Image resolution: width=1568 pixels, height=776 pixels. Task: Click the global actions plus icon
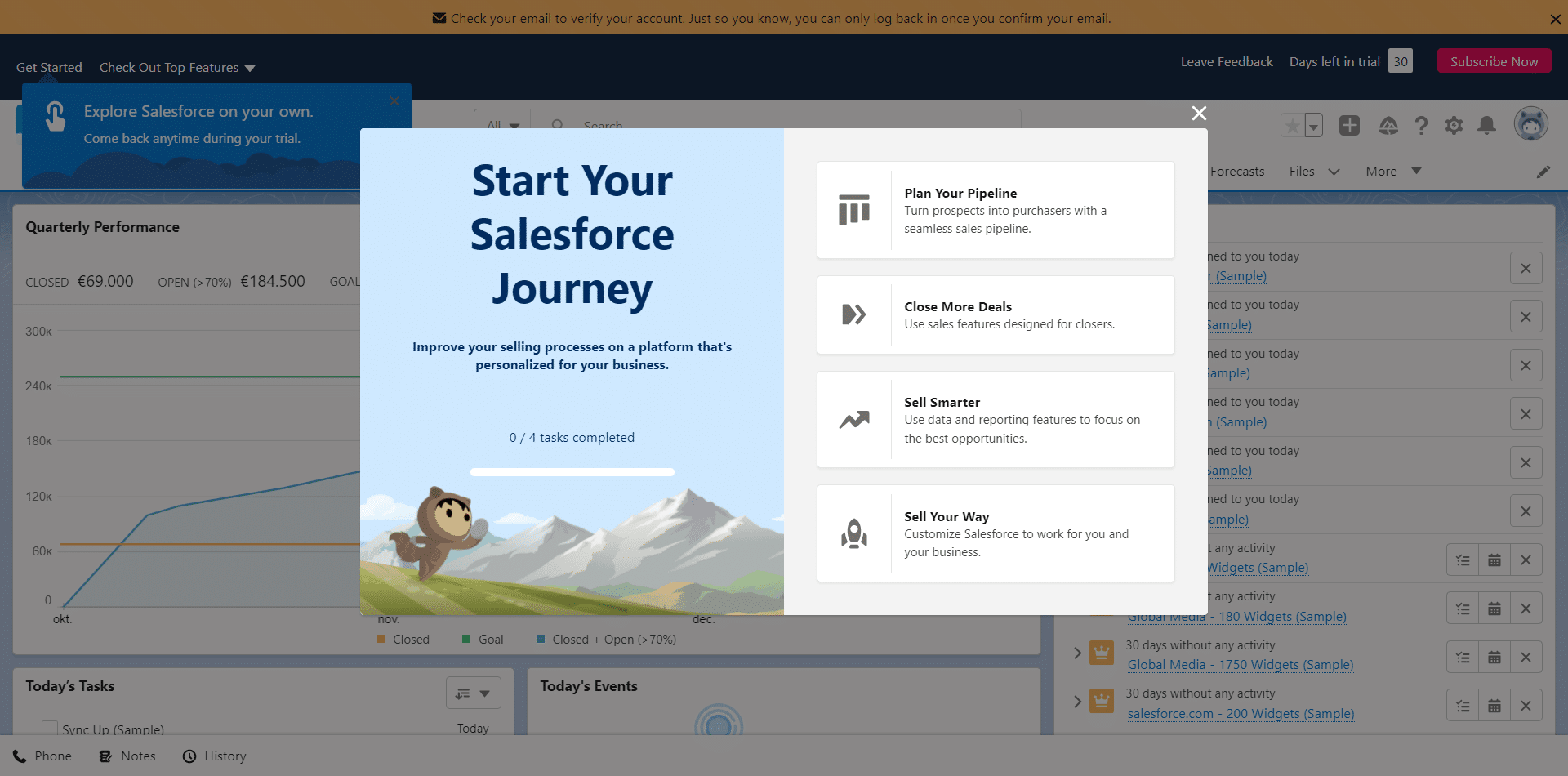tap(1349, 125)
